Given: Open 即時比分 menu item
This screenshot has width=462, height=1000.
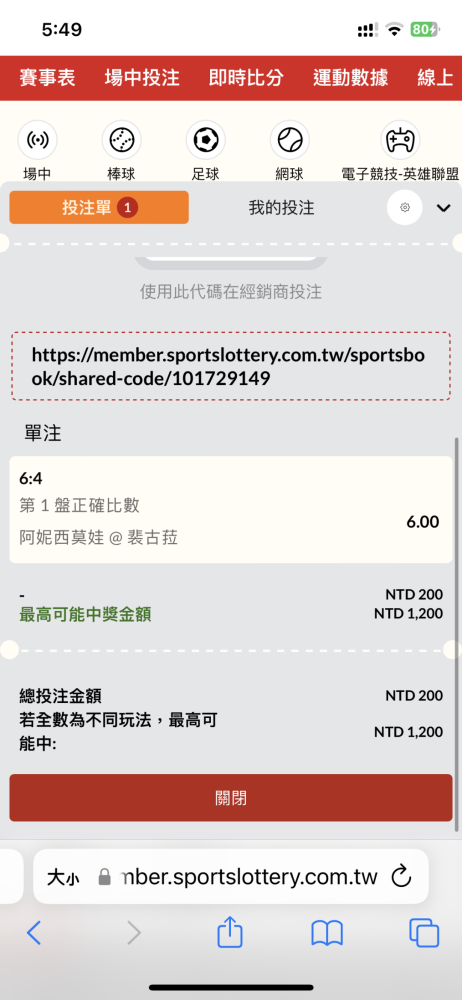Looking at the screenshot, I should point(246,78).
